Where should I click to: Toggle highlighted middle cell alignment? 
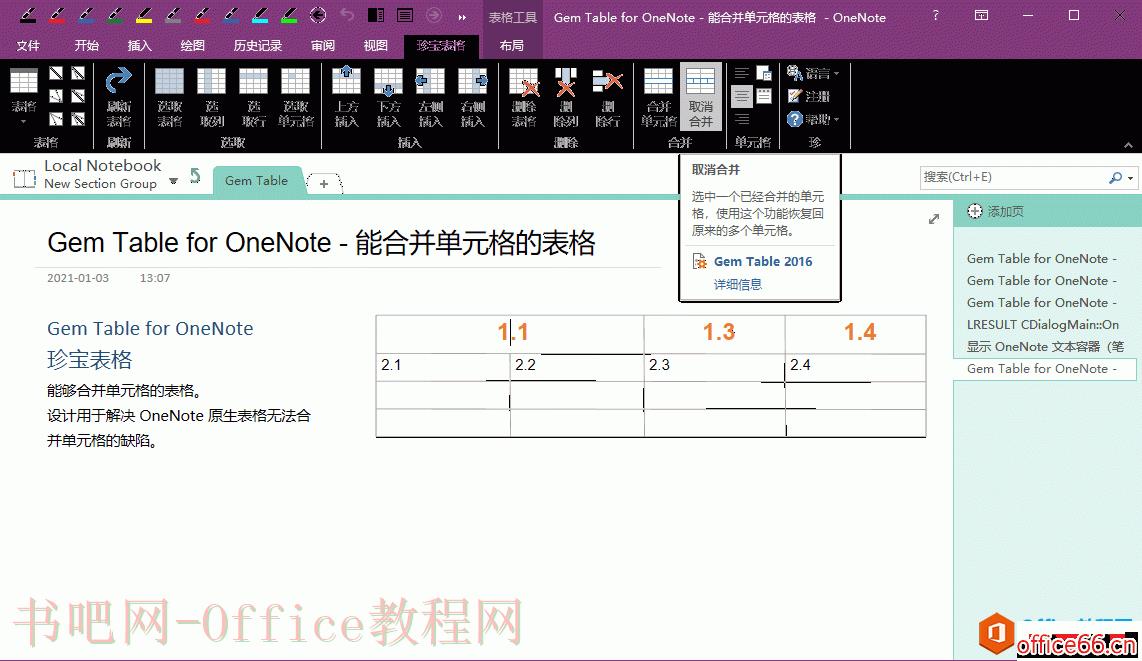[741, 96]
